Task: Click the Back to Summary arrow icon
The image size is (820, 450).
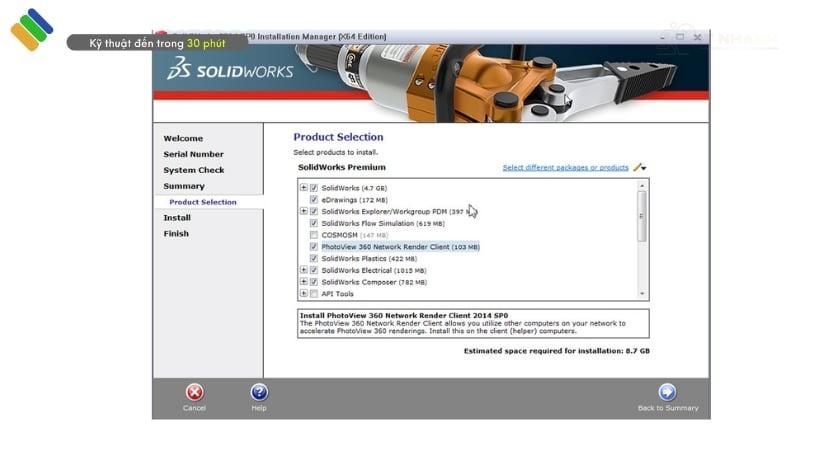Action: [667, 392]
